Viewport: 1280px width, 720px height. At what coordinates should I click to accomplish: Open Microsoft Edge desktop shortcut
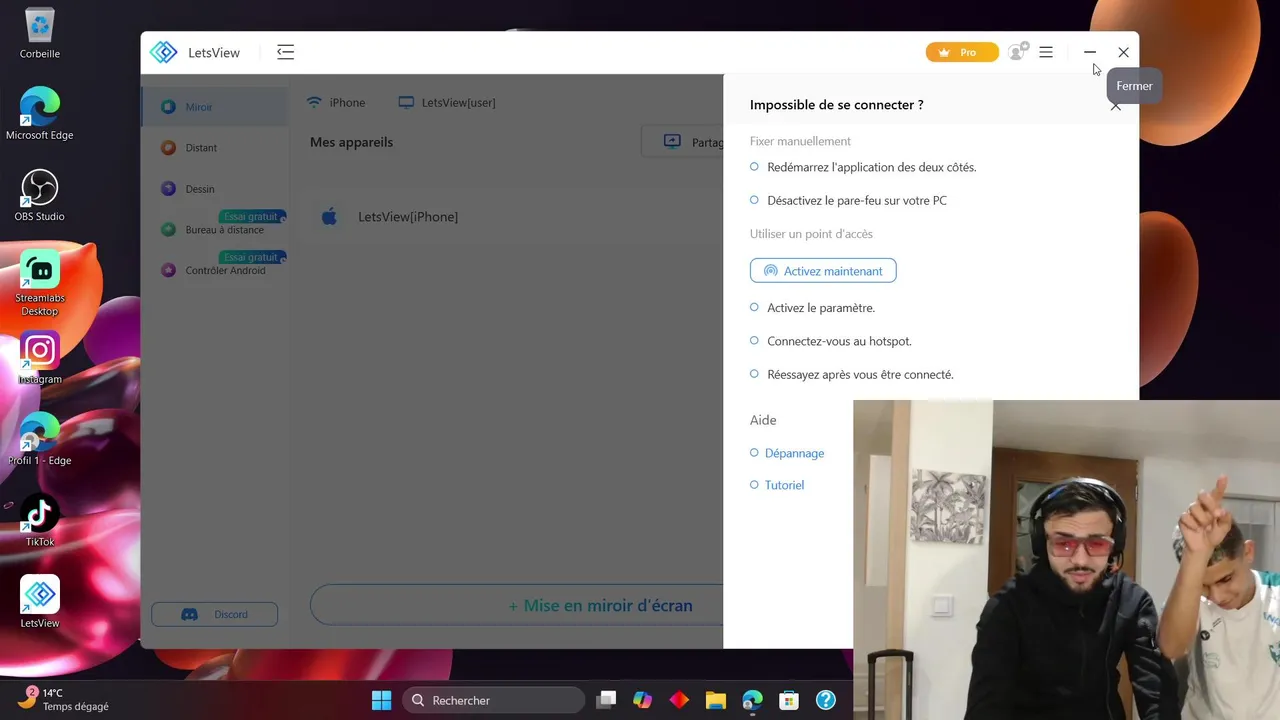tap(40, 114)
